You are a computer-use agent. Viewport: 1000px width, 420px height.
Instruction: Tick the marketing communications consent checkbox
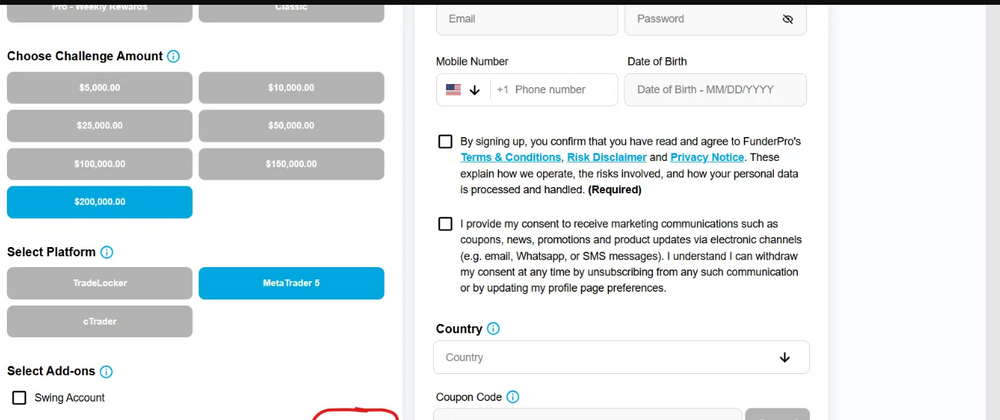click(x=445, y=224)
